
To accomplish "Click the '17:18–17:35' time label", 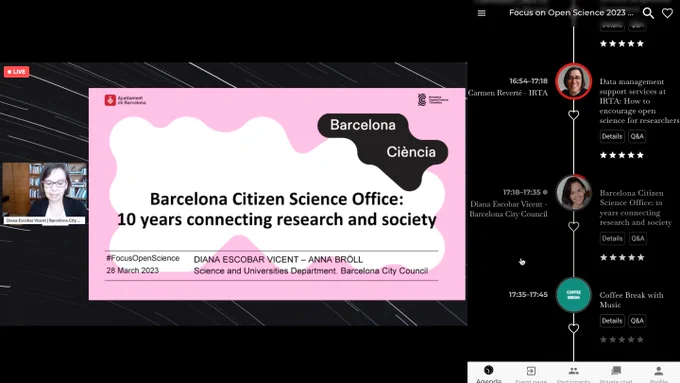I will click(x=522, y=192).
